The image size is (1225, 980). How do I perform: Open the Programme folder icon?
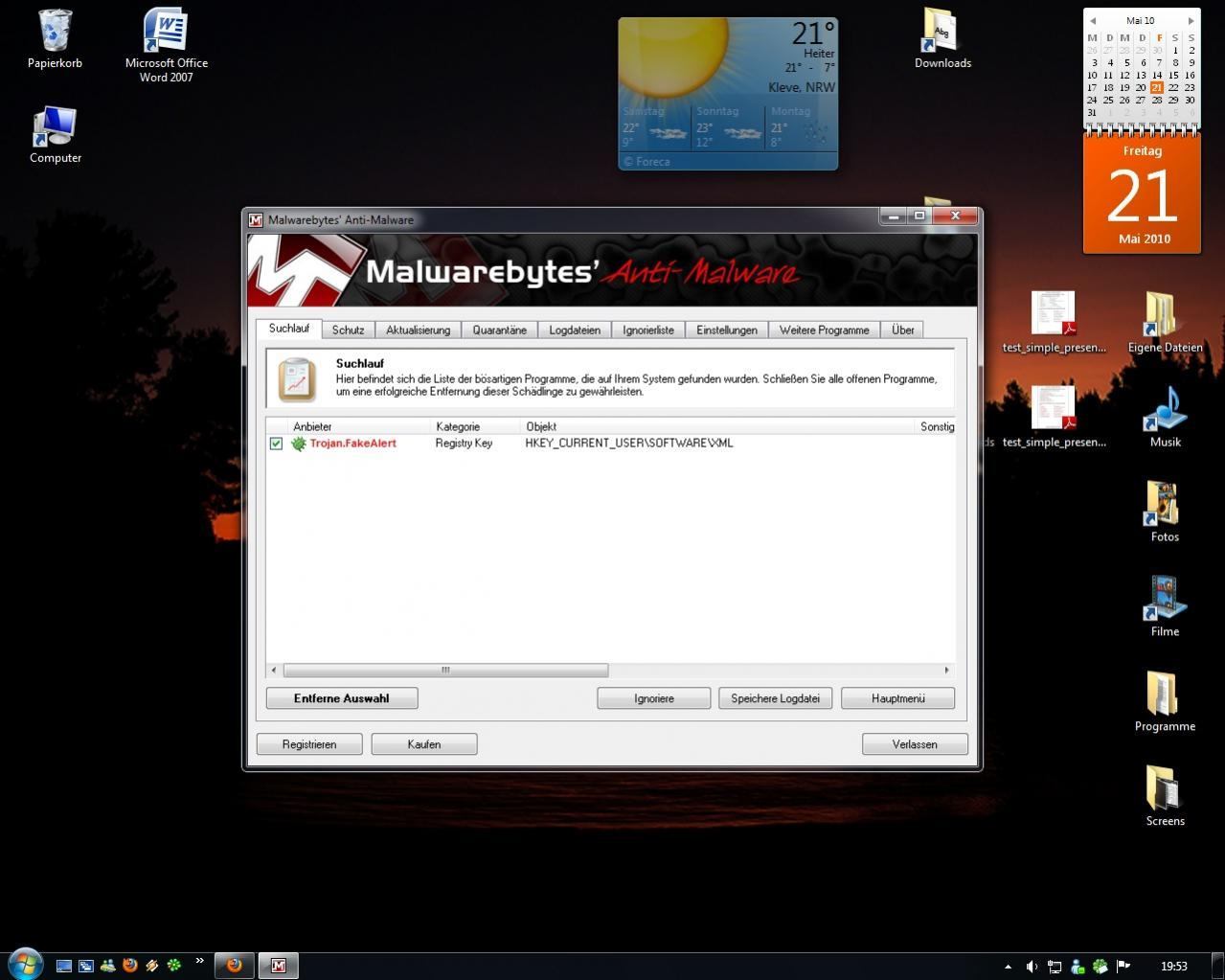click(x=1165, y=701)
